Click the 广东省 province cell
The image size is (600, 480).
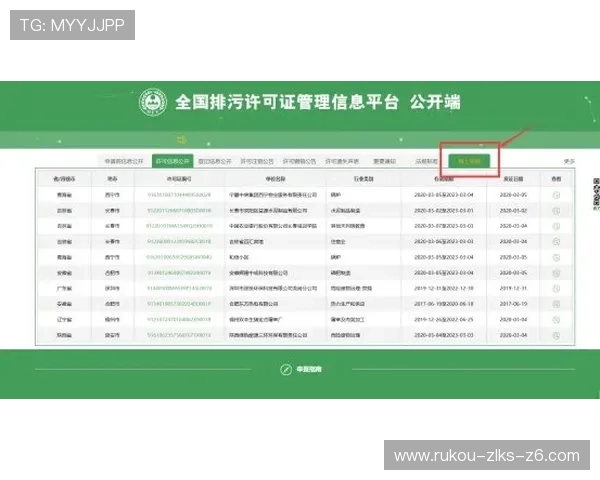(64, 288)
